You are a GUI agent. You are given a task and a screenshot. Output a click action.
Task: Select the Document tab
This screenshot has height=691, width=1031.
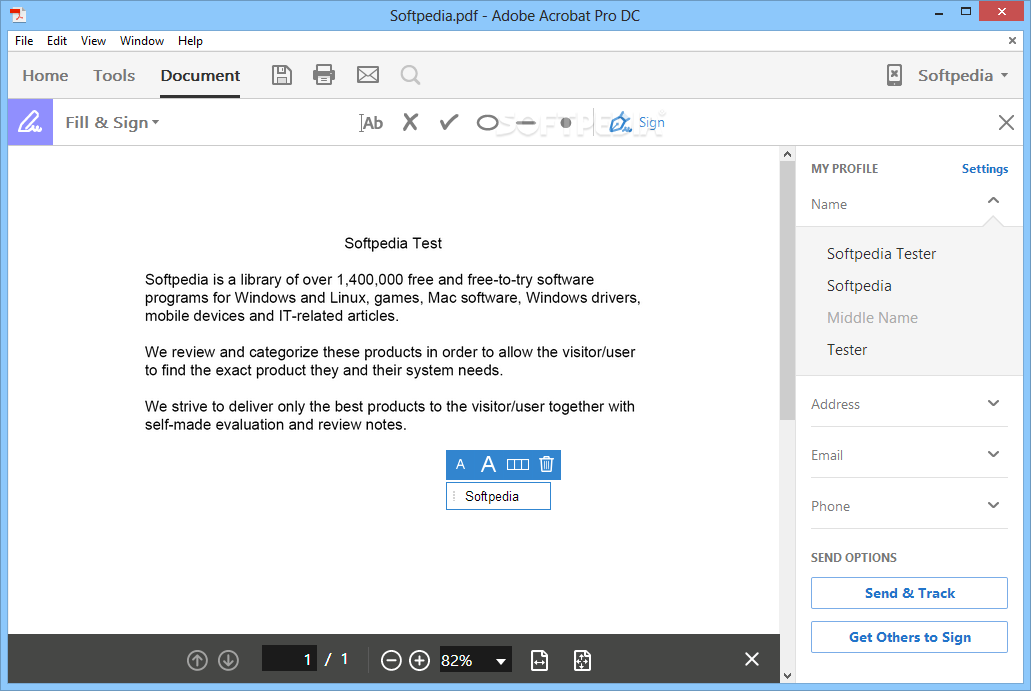[x=201, y=76]
